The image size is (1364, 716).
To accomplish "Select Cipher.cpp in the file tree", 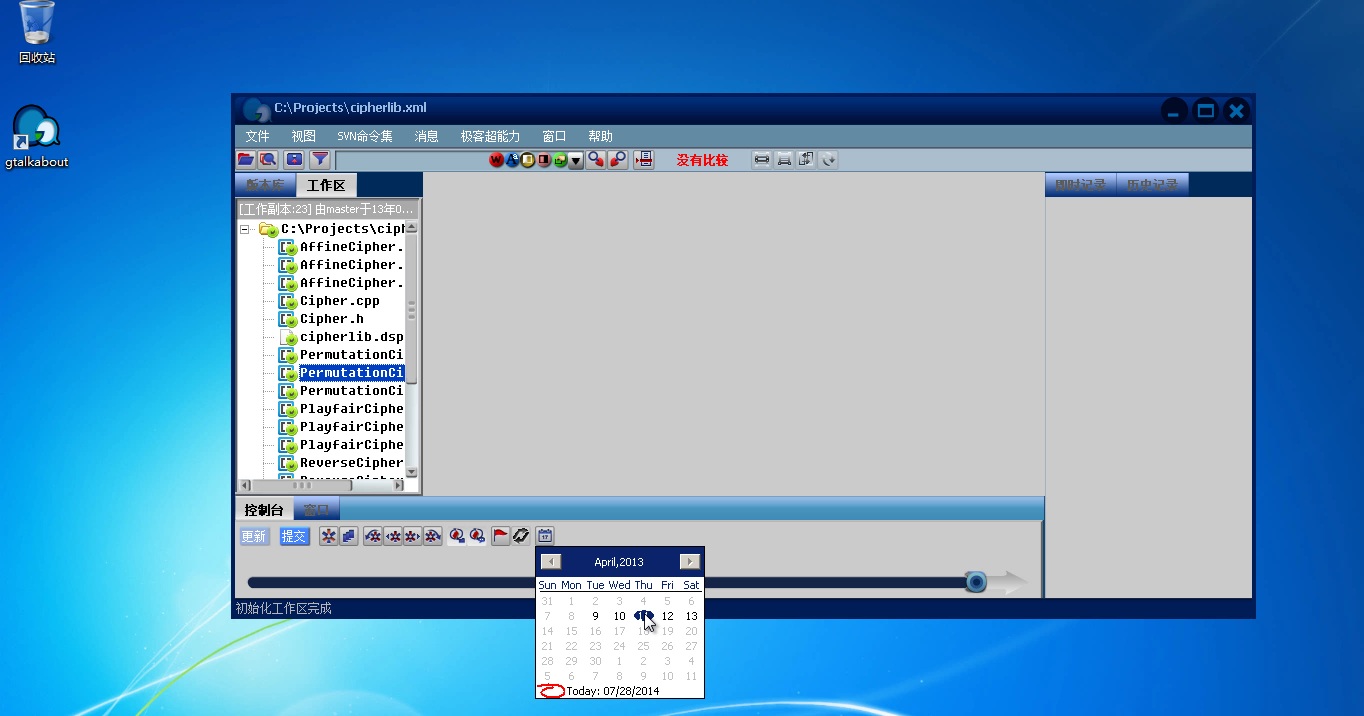I will coord(340,301).
